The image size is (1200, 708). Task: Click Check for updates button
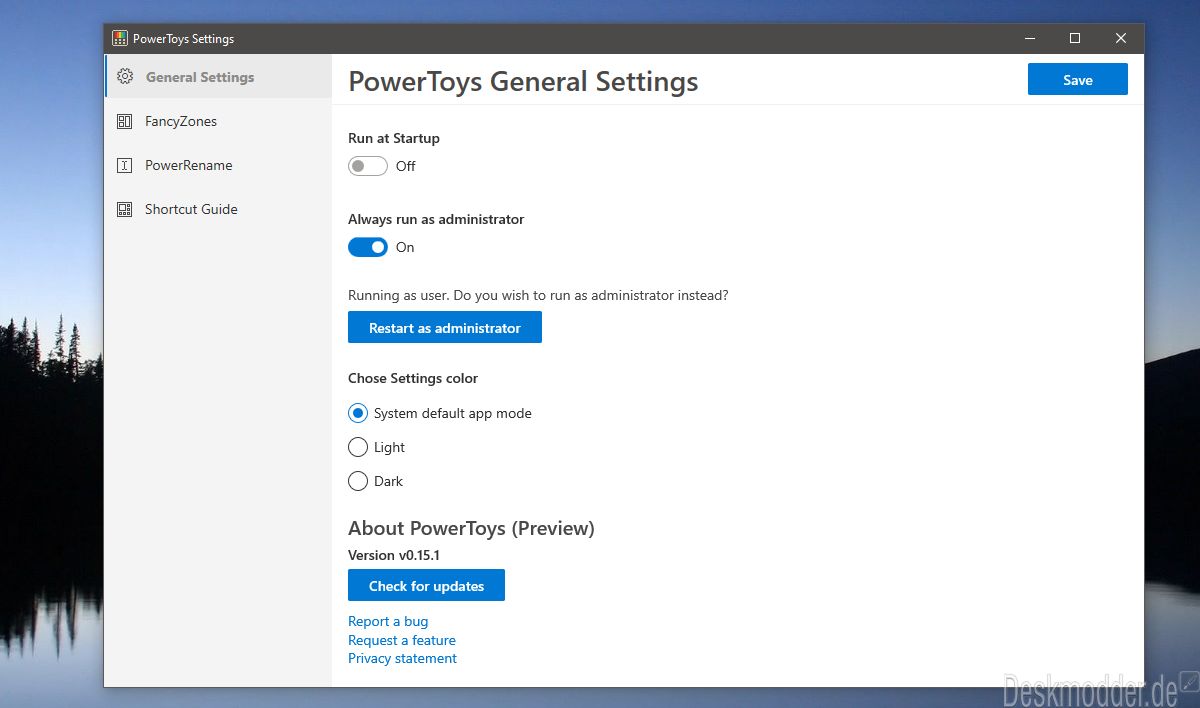(426, 585)
